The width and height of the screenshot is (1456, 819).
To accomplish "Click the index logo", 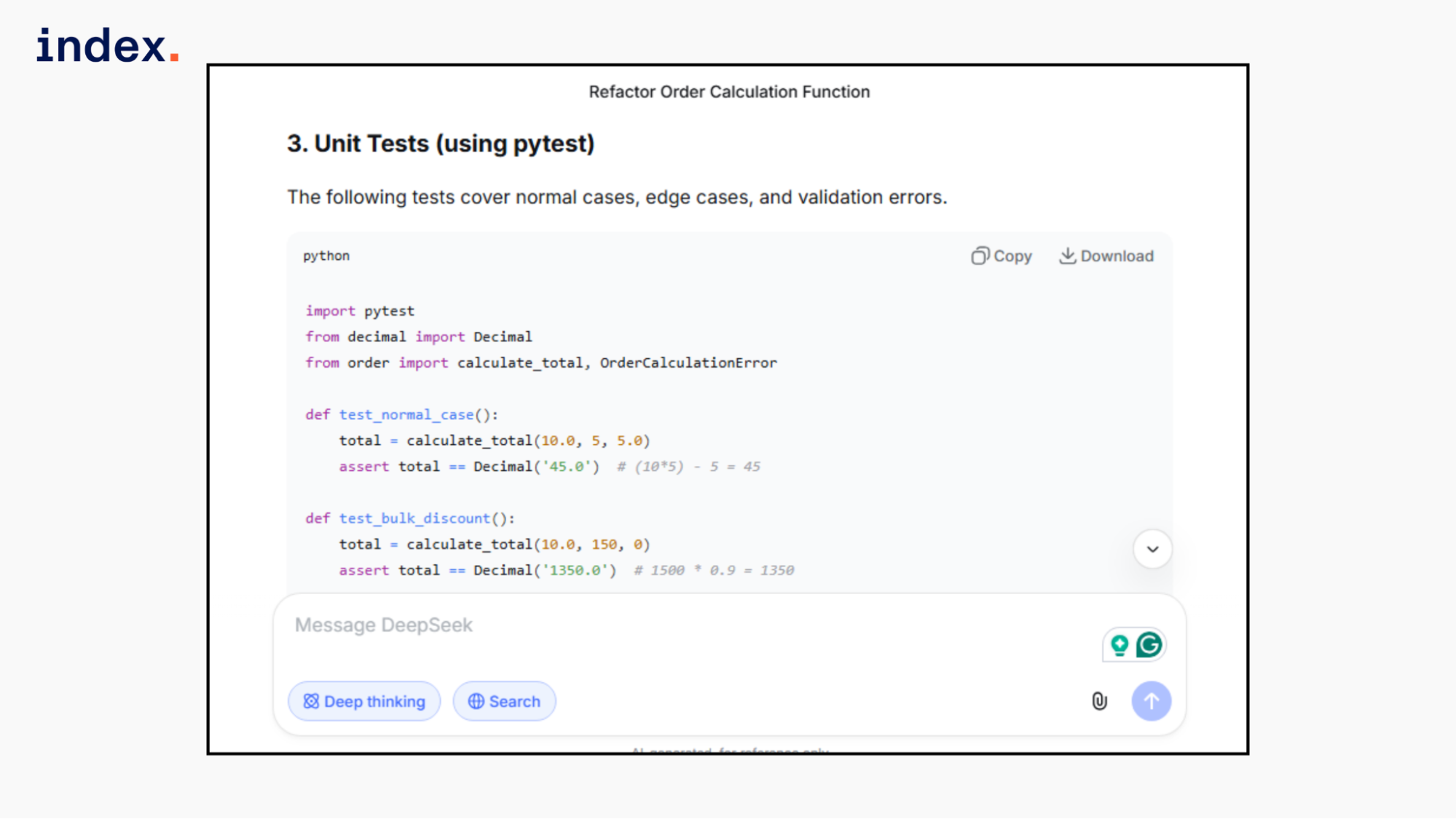I will click(107, 46).
